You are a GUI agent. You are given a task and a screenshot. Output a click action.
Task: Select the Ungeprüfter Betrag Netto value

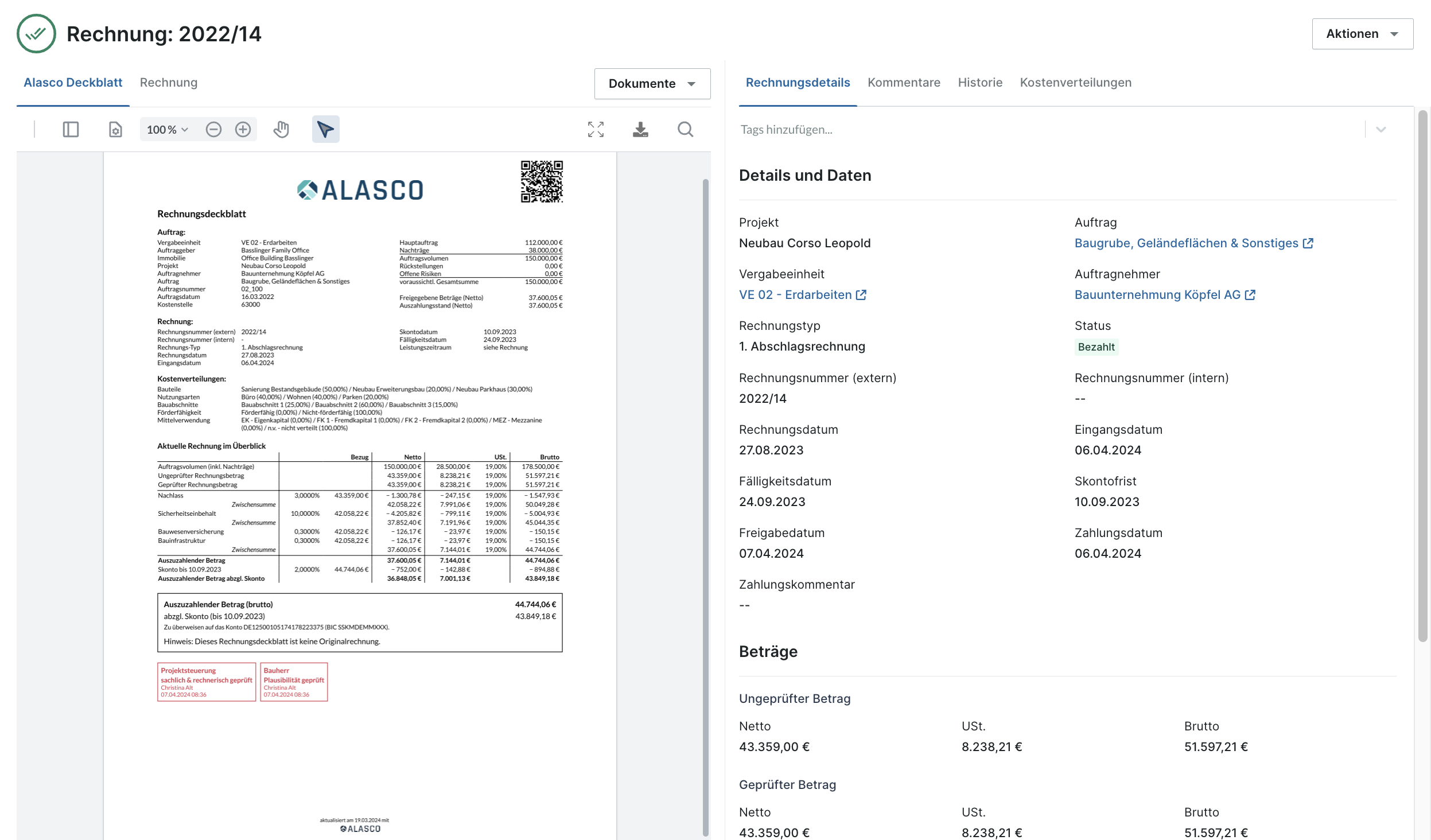point(774,747)
